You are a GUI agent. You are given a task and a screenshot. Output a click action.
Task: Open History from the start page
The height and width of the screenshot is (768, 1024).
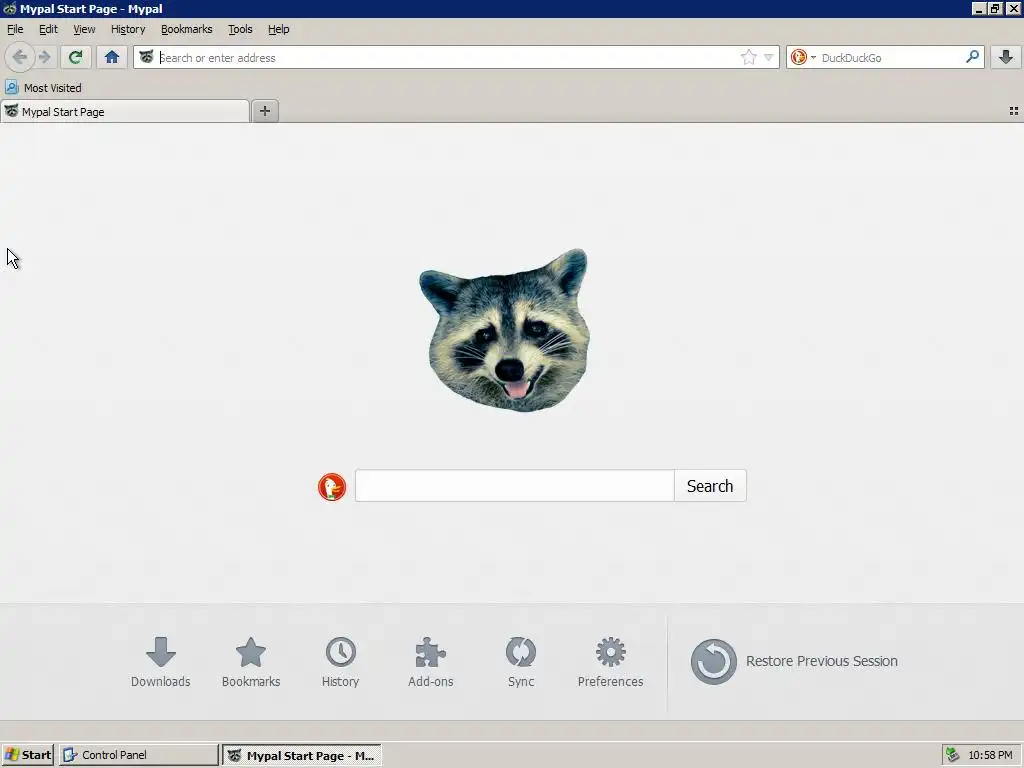click(x=340, y=662)
